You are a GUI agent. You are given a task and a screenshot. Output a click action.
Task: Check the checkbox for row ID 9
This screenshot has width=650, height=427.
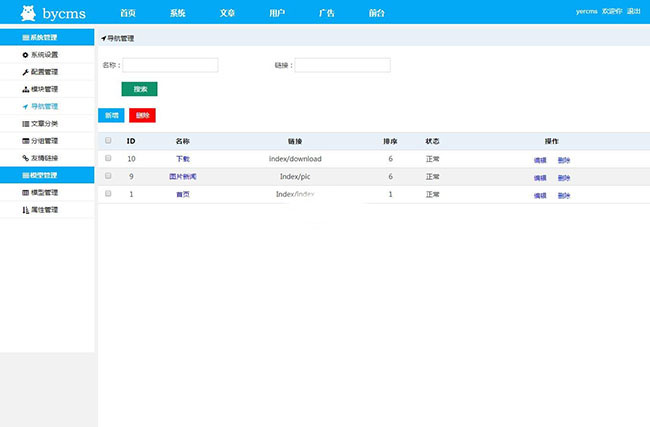[109, 176]
